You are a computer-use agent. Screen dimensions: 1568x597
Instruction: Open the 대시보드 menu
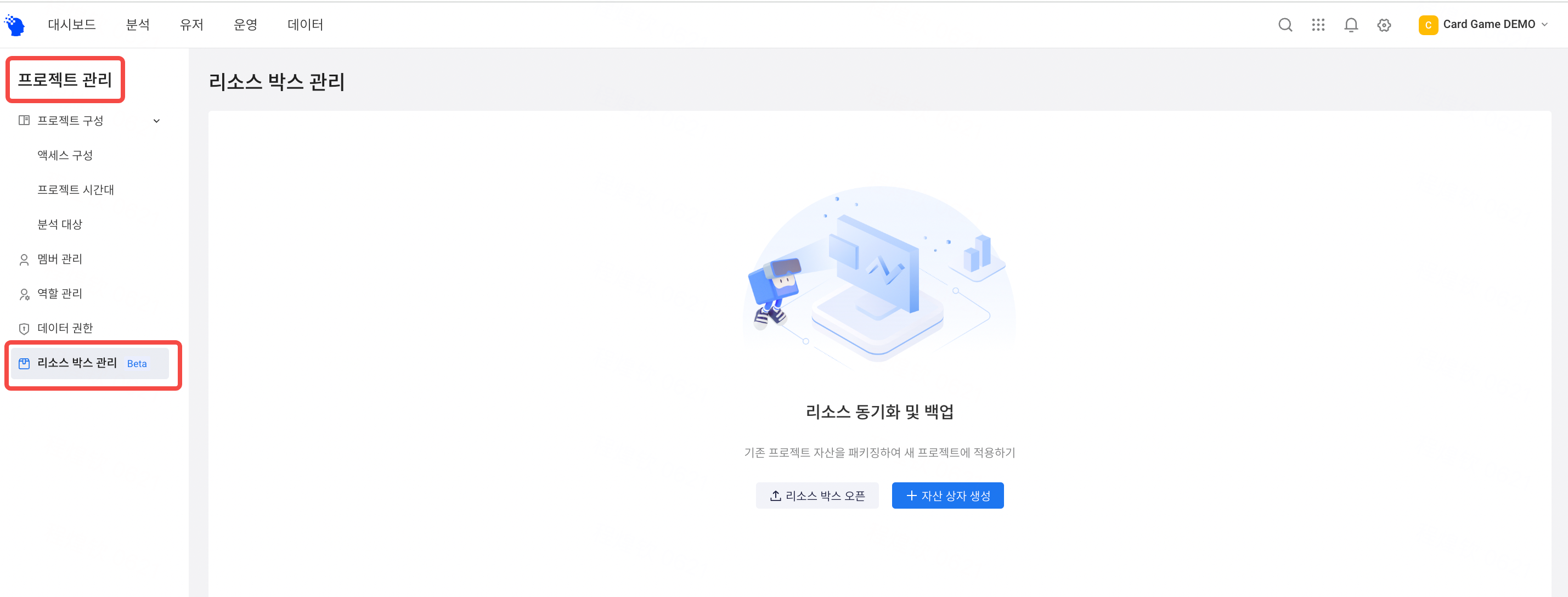click(72, 25)
